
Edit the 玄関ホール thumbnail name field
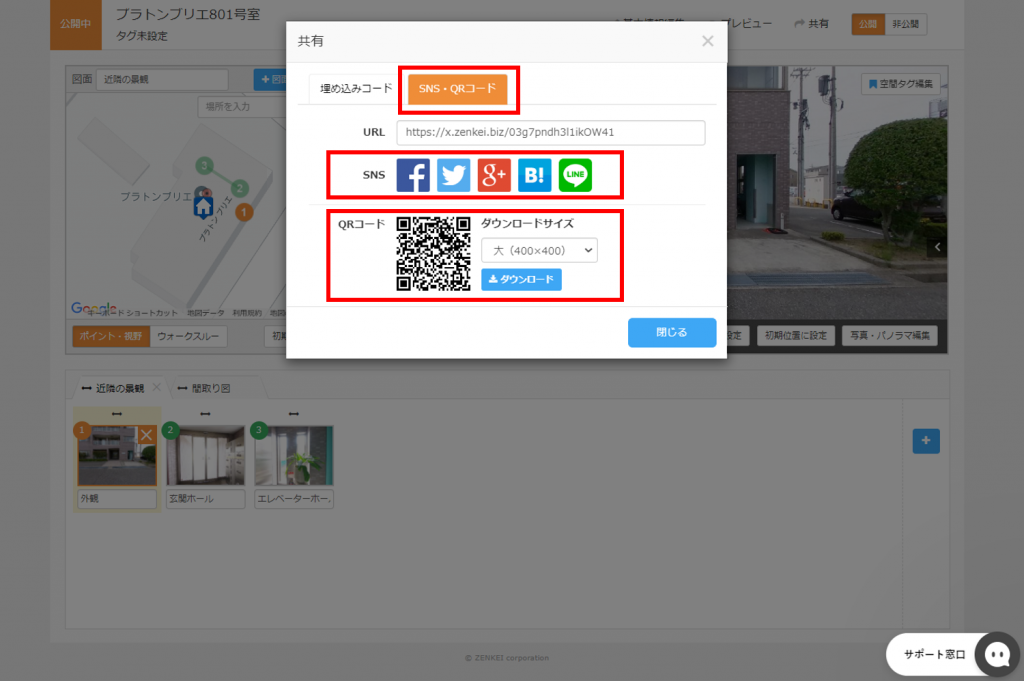tap(205, 499)
